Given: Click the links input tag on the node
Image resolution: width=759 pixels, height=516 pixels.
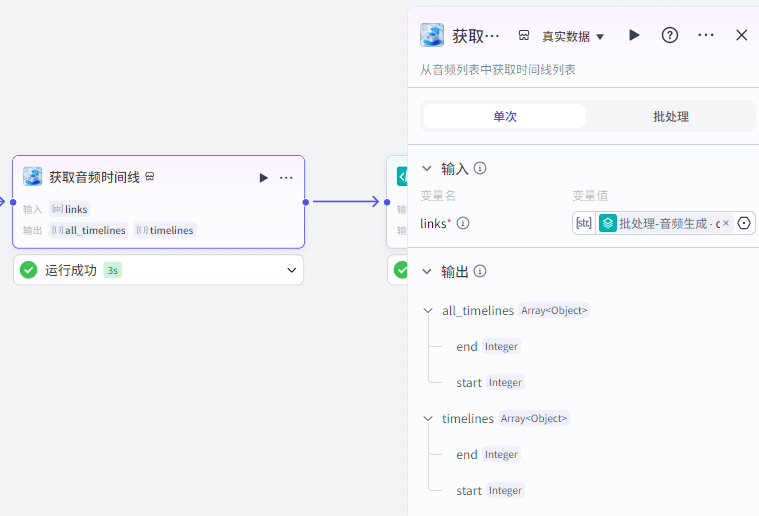Looking at the screenshot, I should click(x=70, y=209).
